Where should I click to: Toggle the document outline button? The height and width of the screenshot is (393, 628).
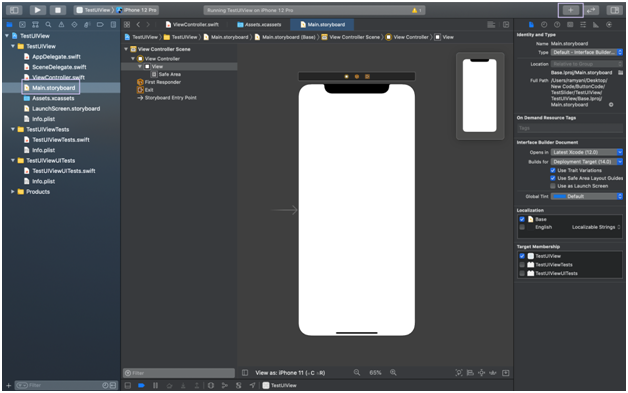coord(245,373)
